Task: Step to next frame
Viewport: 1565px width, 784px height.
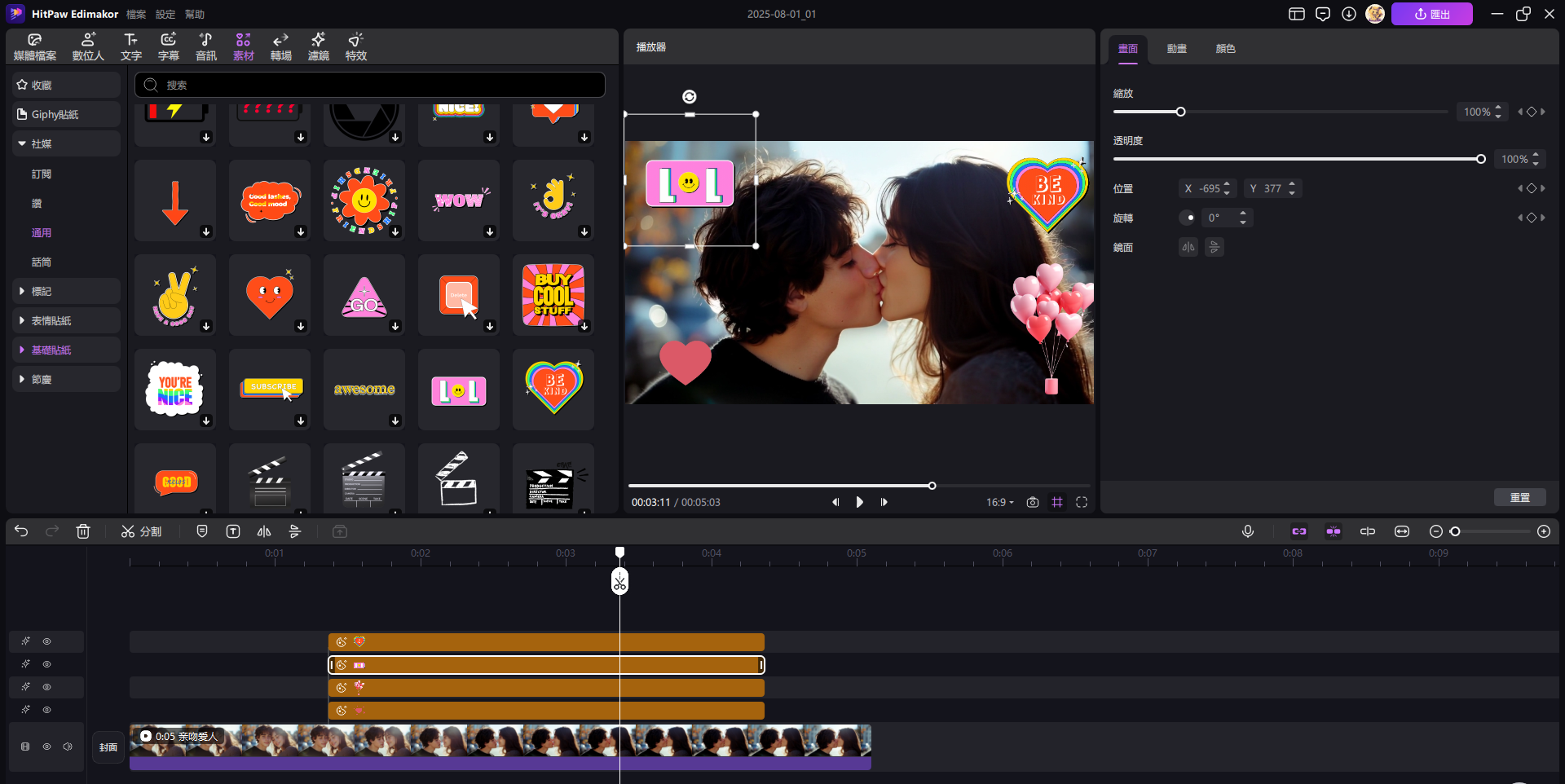Action: click(884, 502)
